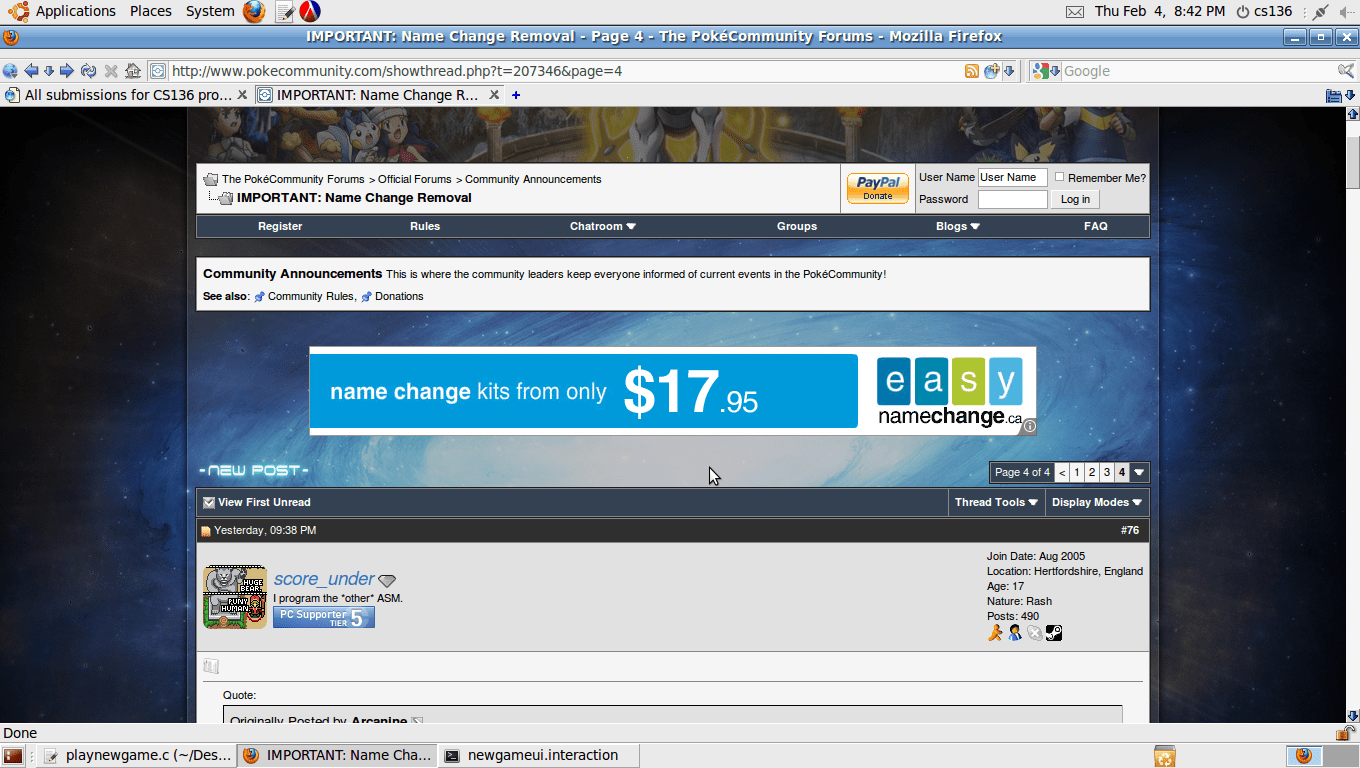Subscribe via the orange RSS feed icon

pyautogui.click(x=971, y=71)
